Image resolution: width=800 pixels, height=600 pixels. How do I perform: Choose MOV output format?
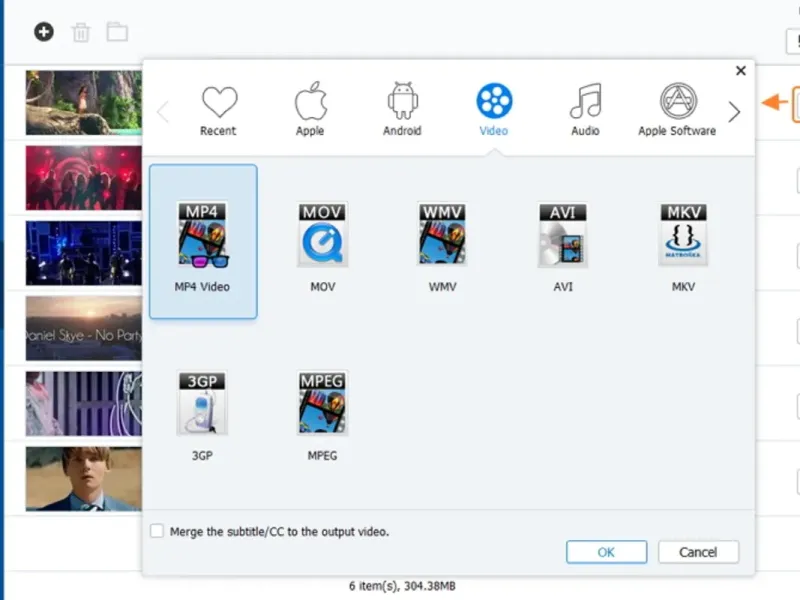(323, 247)
